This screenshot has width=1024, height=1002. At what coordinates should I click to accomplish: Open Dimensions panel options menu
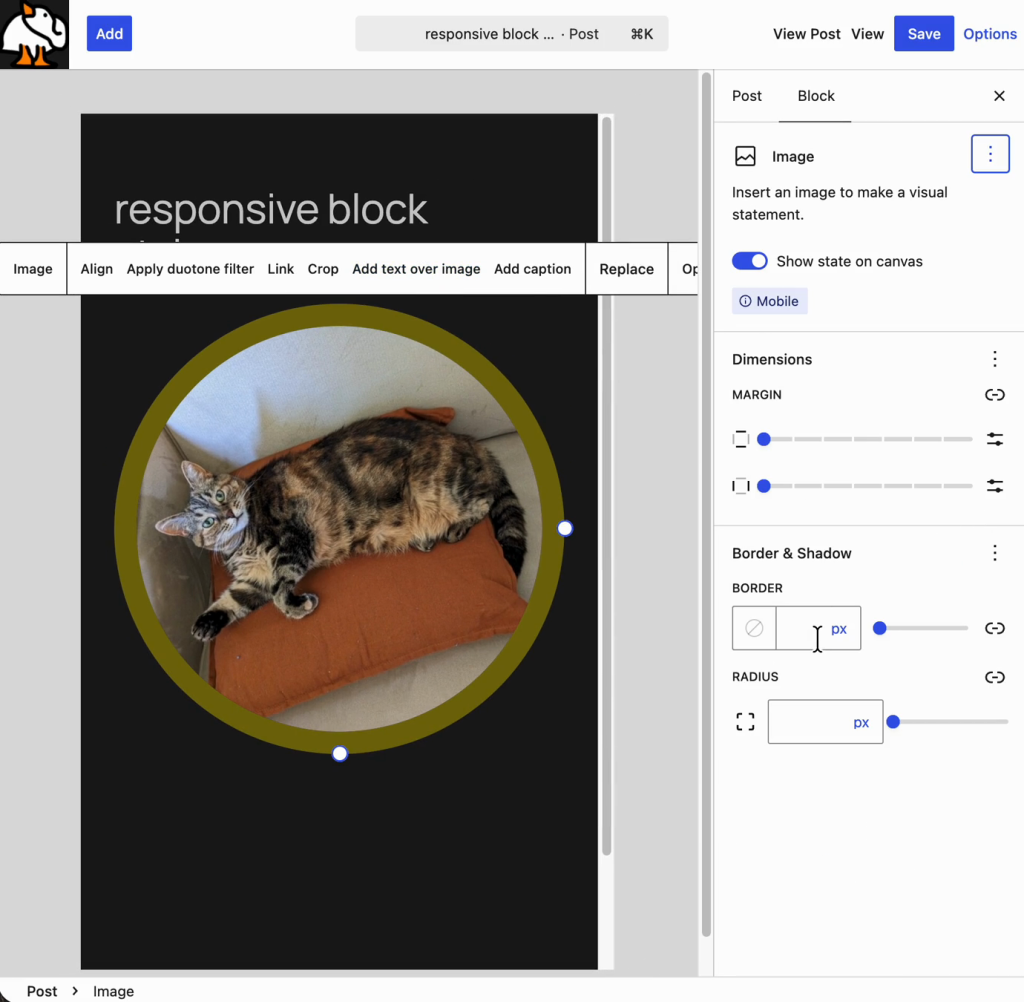pyautogui.click(x=995, y=359)
